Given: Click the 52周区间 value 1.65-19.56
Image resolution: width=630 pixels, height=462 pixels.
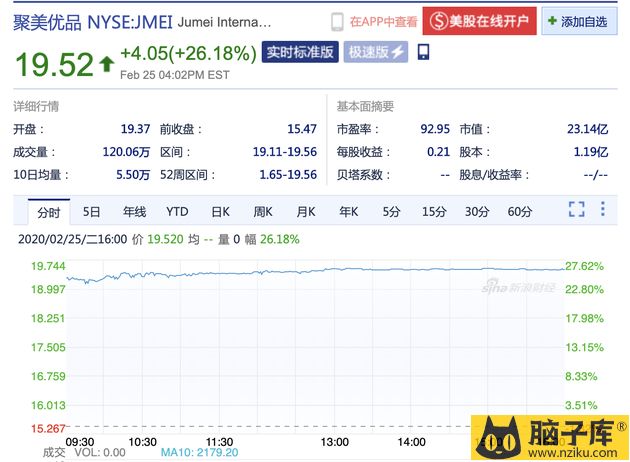Looking at the screenshot, I should tap(288, 175).
